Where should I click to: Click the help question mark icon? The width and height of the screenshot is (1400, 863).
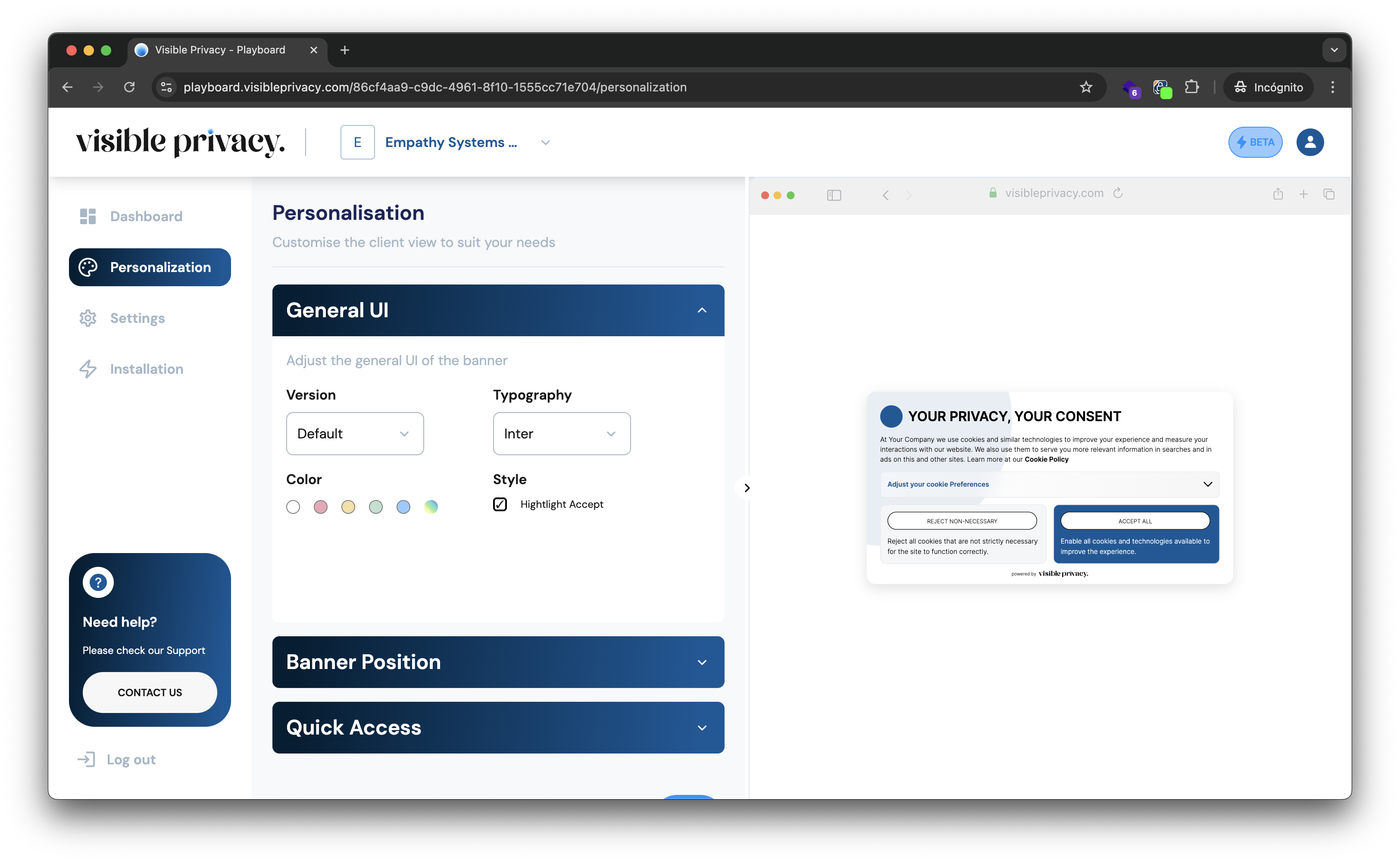pyautogui.click(x=97, y=582)
